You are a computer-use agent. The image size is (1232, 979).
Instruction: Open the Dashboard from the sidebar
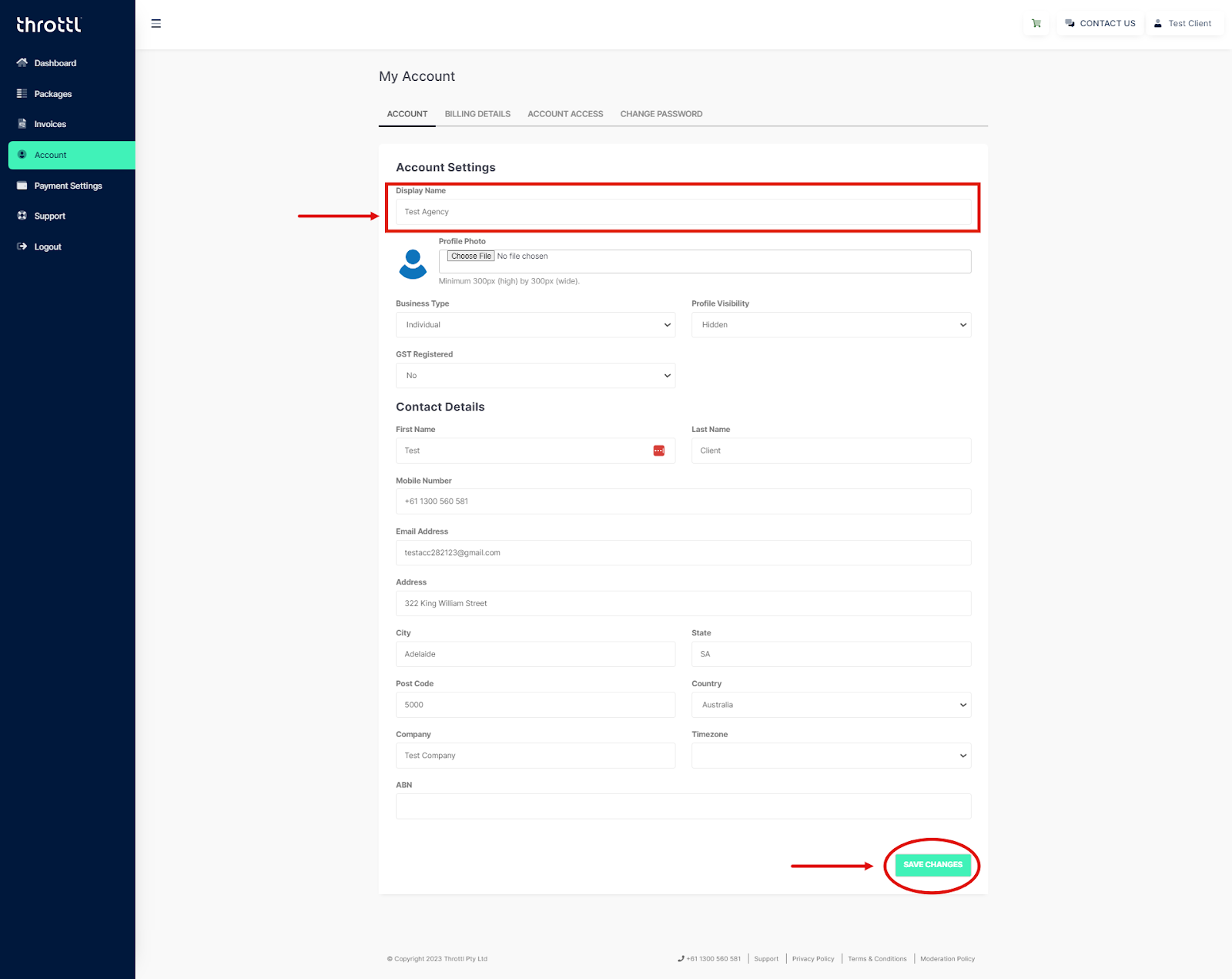pos(55,62)
